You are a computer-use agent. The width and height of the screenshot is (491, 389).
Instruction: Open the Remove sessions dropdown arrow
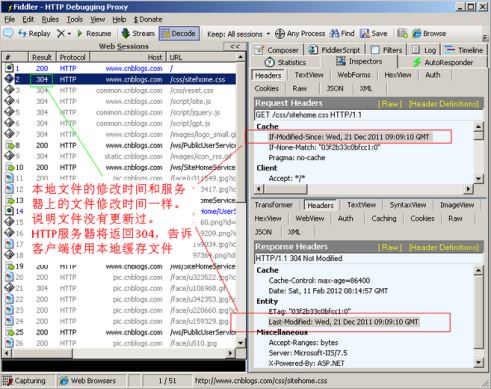(69, 34)
